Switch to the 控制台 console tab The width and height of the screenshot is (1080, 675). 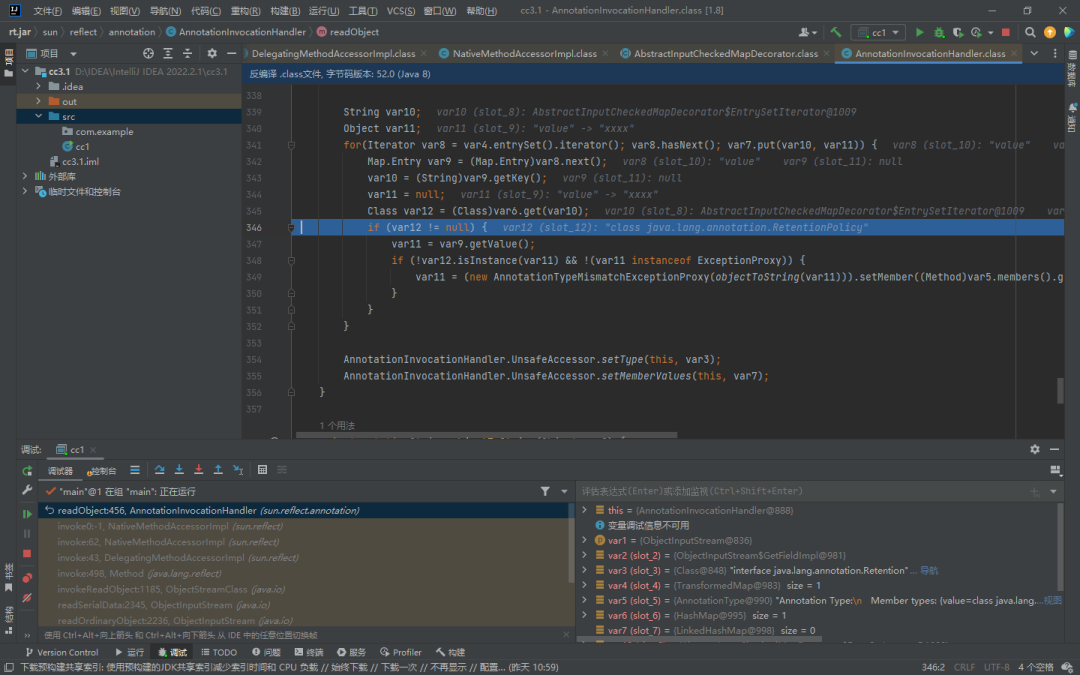click(x=101, y=470)
